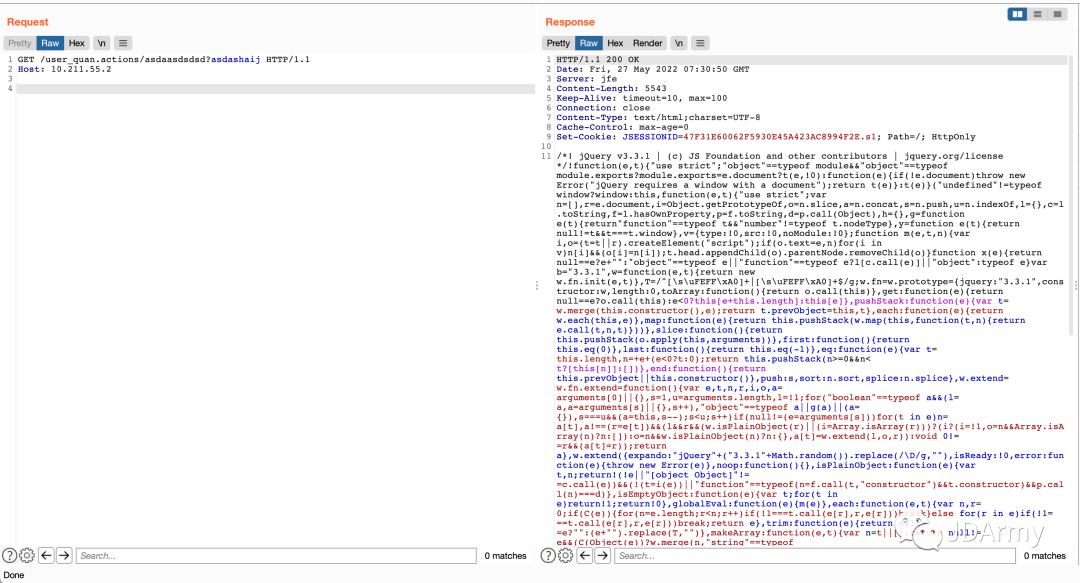Click the Content-Type text/html header line
Viewport: 1080px width, 583px height.
pos(658,117)
